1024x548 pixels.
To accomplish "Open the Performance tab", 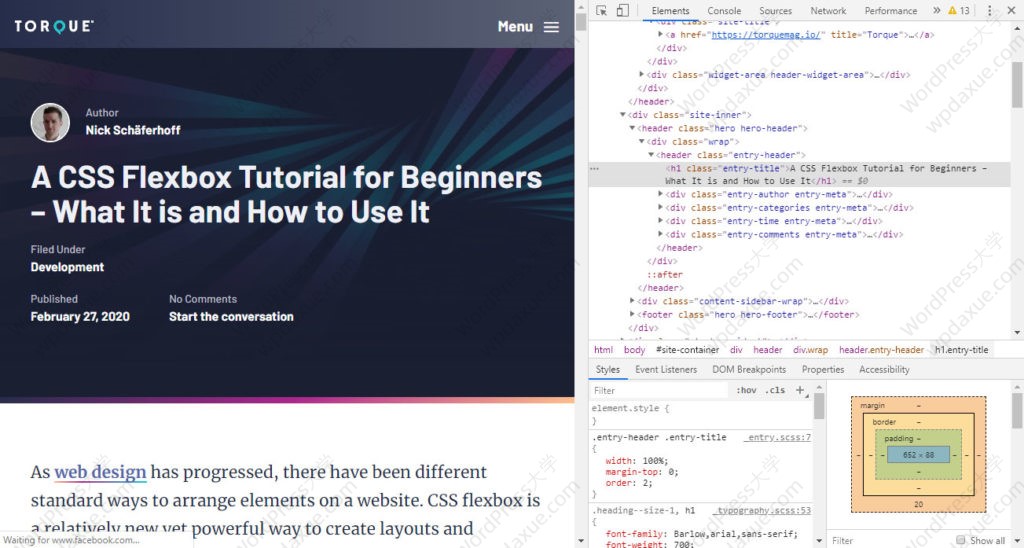I will point(891,10).
